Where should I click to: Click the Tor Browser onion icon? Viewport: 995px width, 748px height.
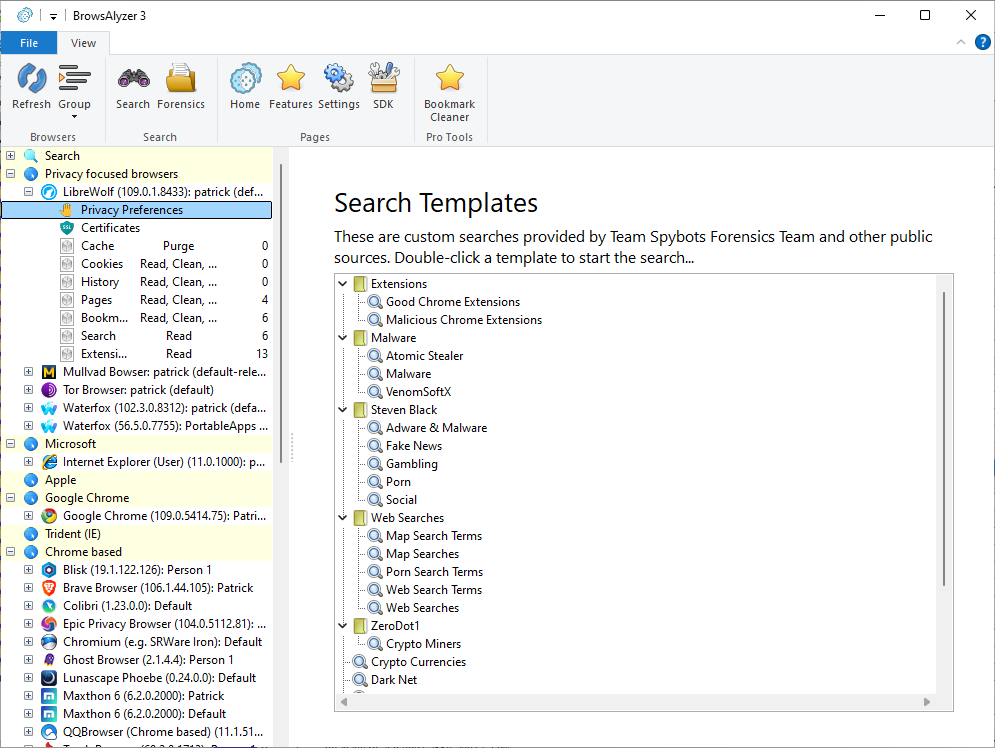(49, 390)
